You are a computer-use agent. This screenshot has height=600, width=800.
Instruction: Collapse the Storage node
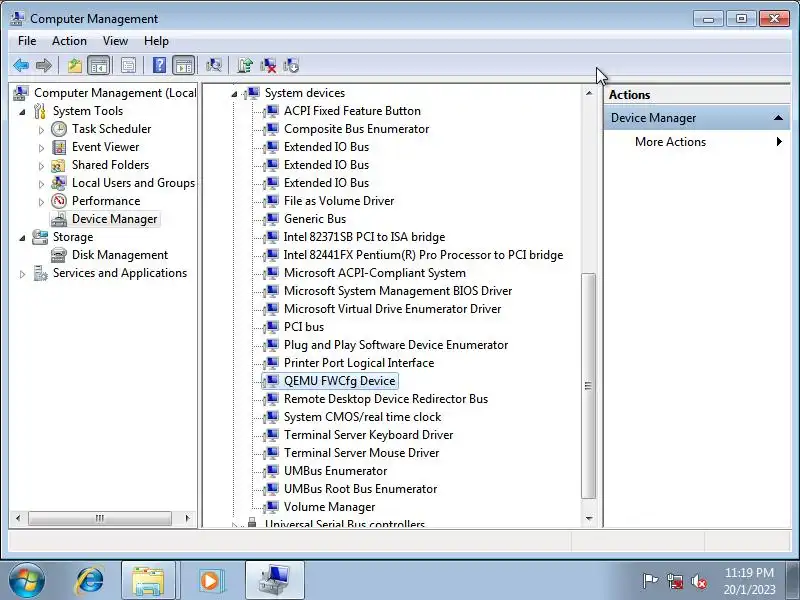22,237
